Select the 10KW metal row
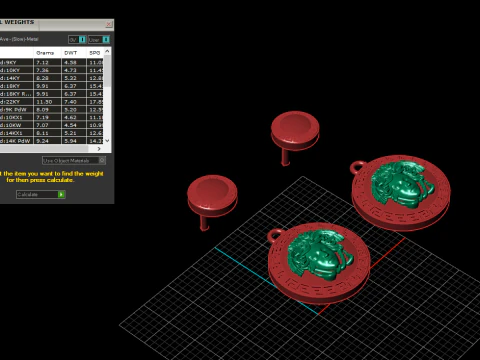Screen dimensions: 480x360 (x=52, y=125)
